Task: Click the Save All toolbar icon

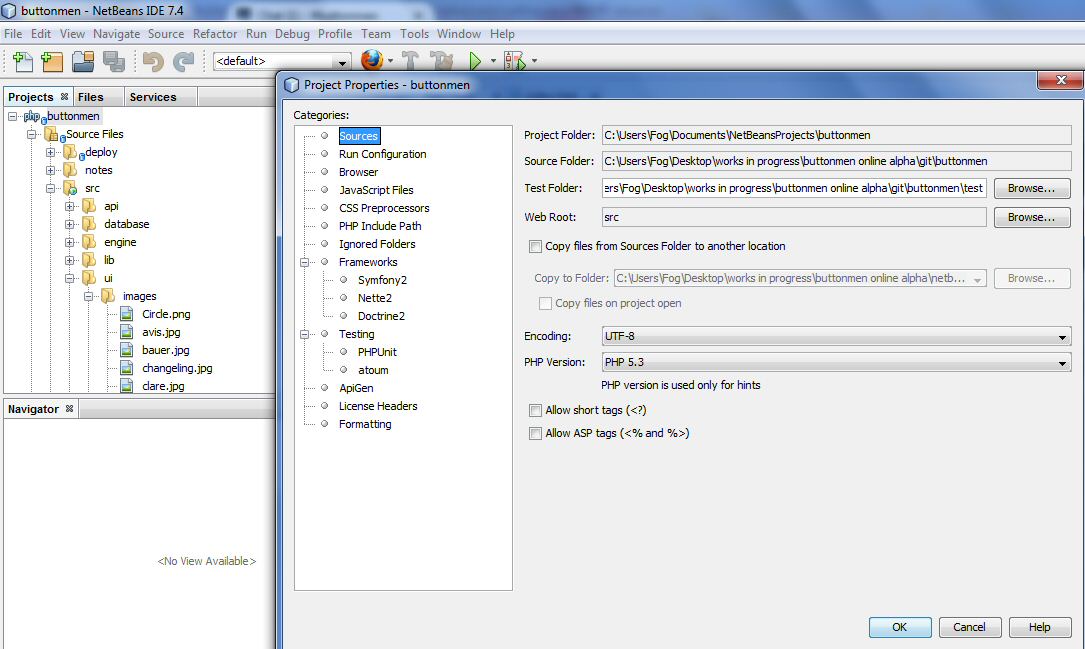Action: click(113, 62)
